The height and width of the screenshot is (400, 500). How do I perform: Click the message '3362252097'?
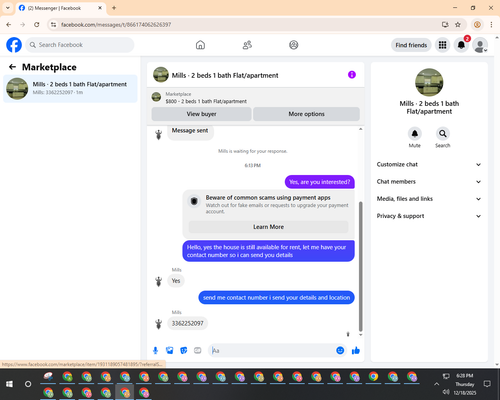[187, 323]
